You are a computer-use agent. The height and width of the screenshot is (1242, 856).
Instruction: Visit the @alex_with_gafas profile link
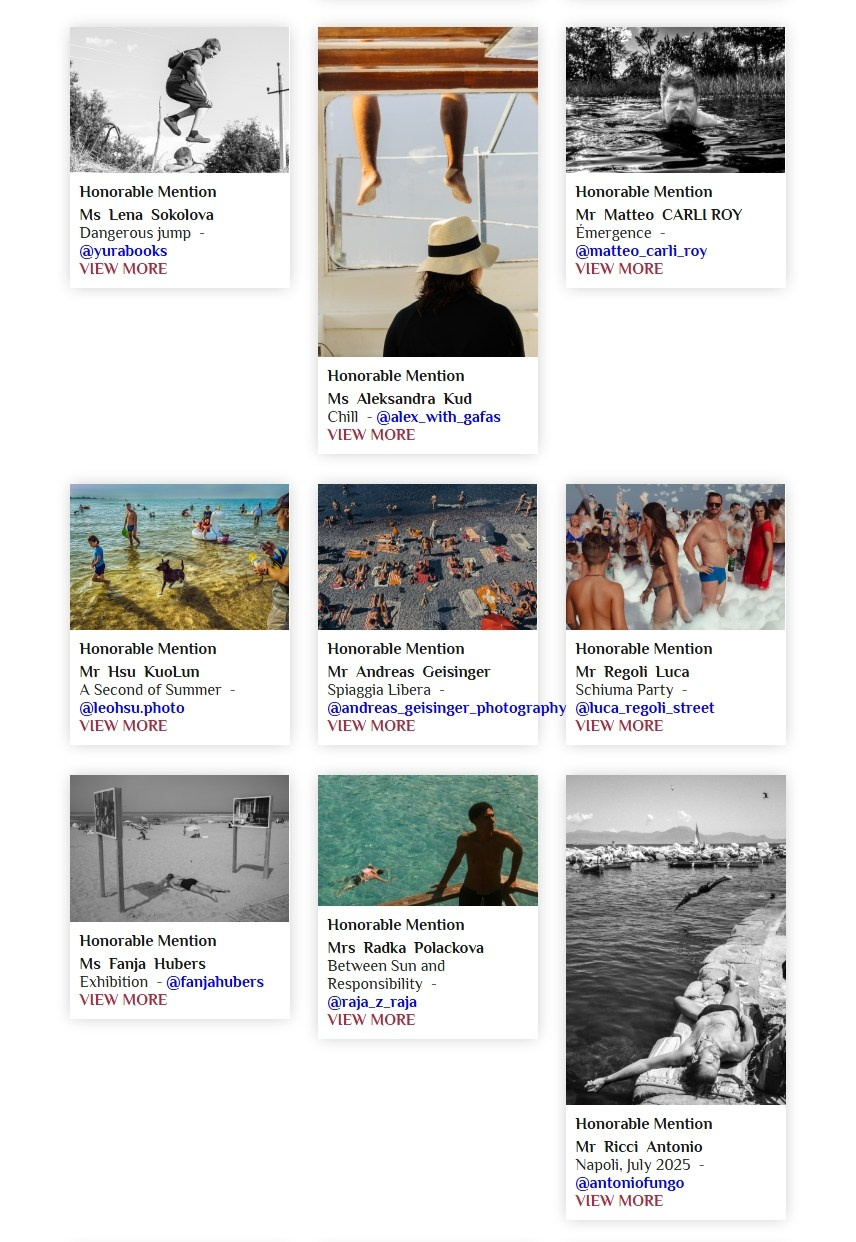[x=438, y=417]
